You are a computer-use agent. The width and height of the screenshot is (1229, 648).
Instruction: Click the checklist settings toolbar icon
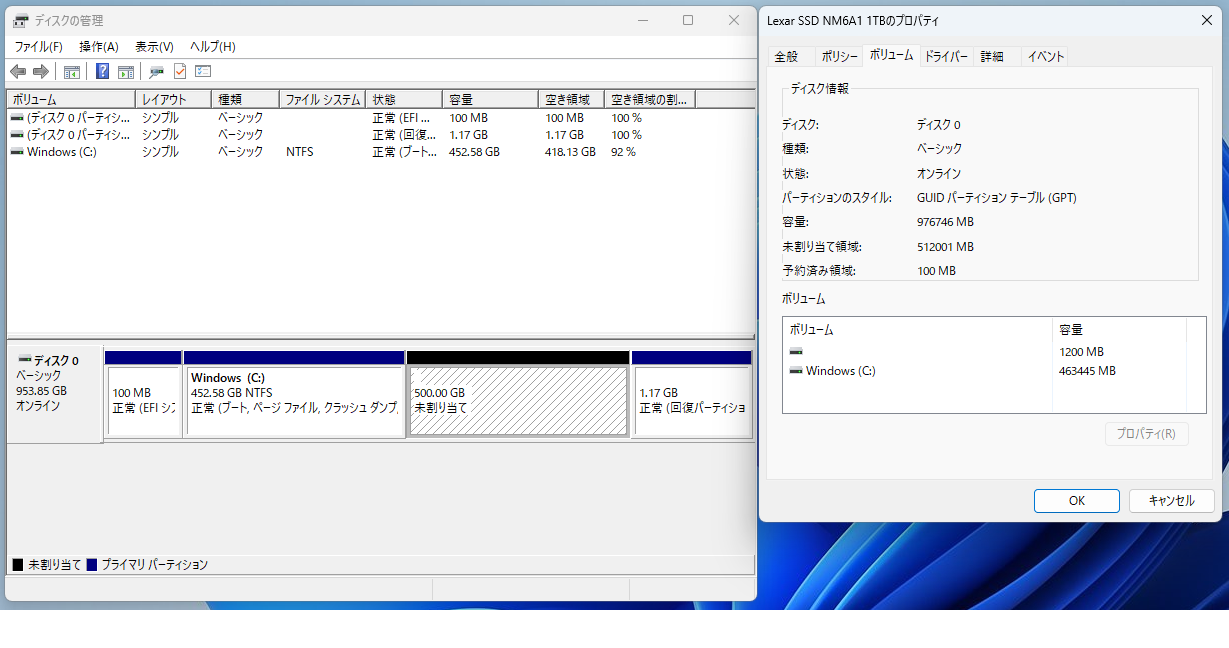click(203, 71)
